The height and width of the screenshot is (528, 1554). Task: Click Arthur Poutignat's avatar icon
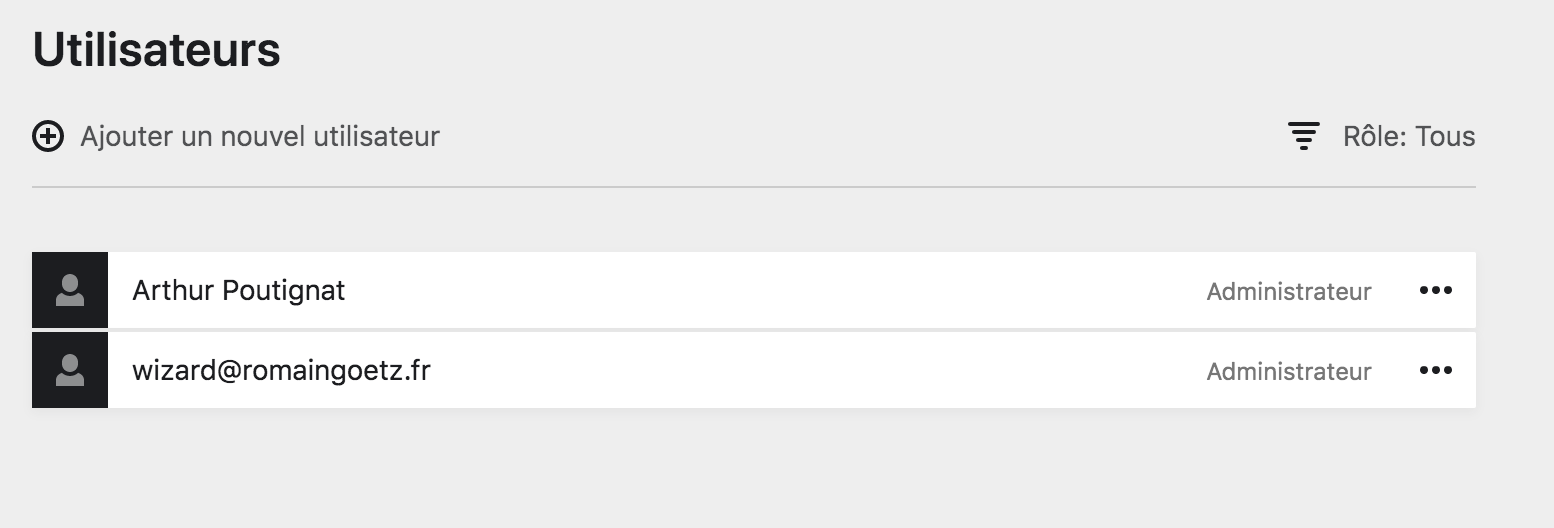(x=70, y=290)
